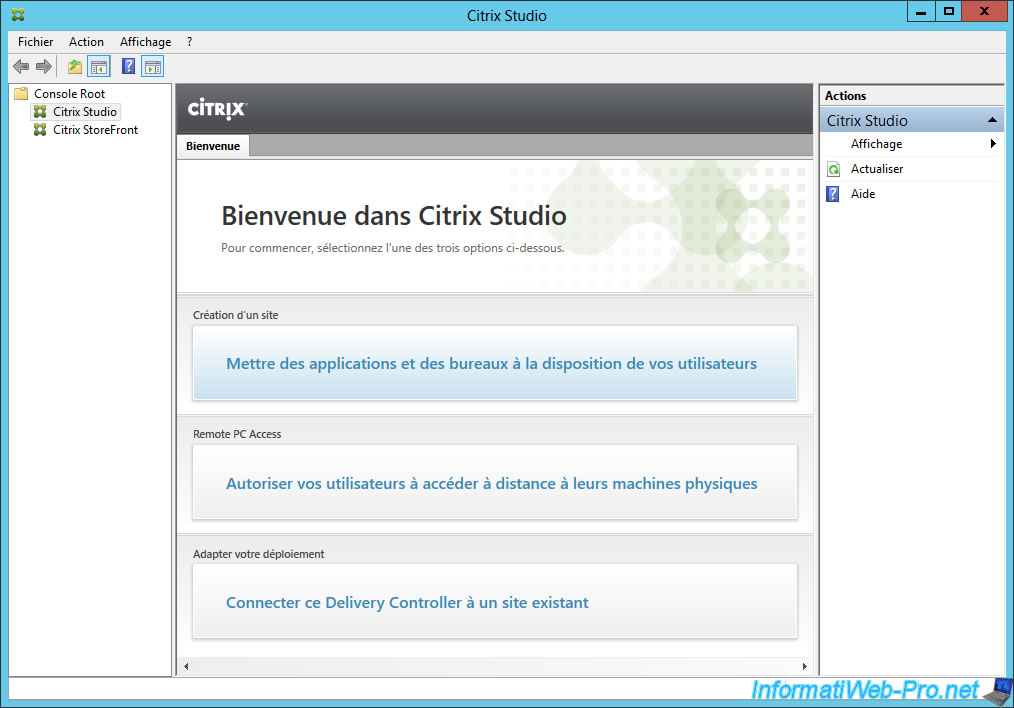This screenshot has width=1014, height=708.
Task: Select Citrix Studio label in the tree
Action: [x=85, y=112]
